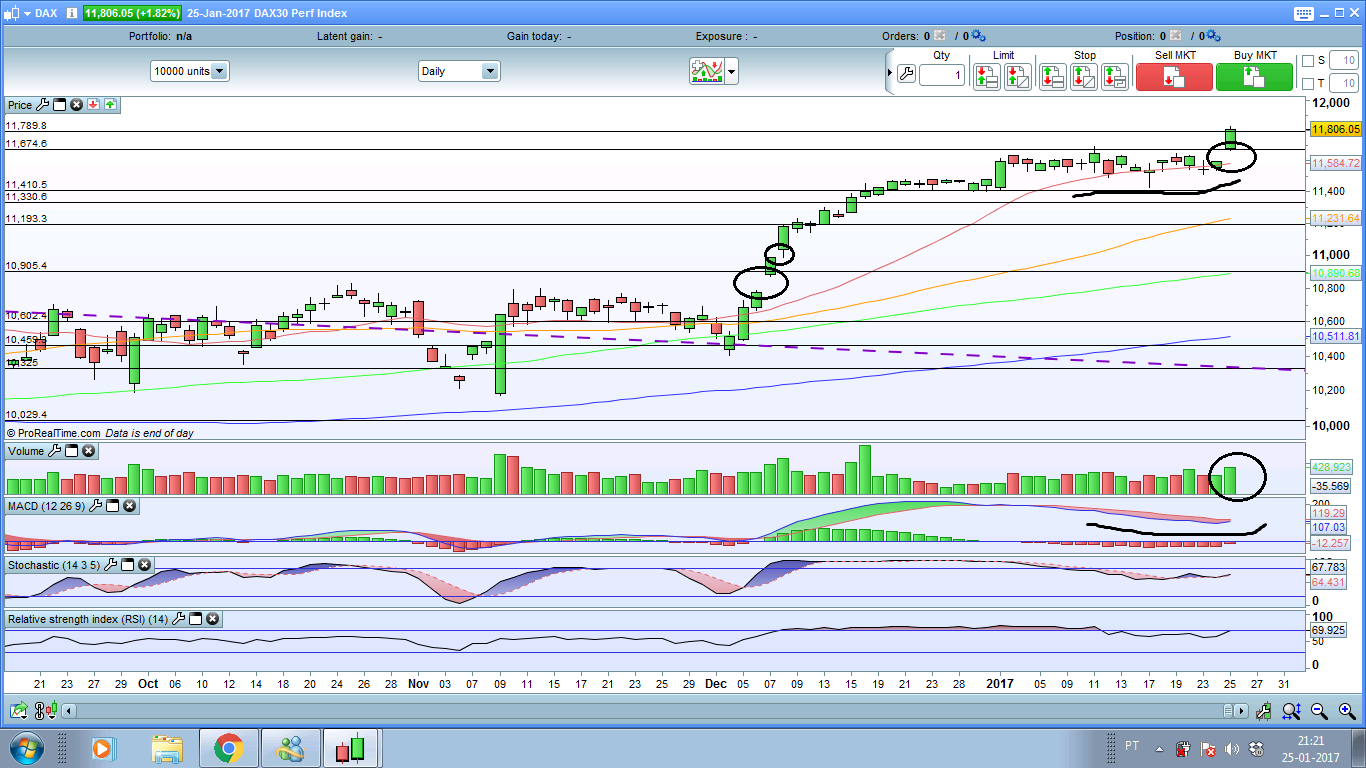Click the Qty input field

click(941, 75)
